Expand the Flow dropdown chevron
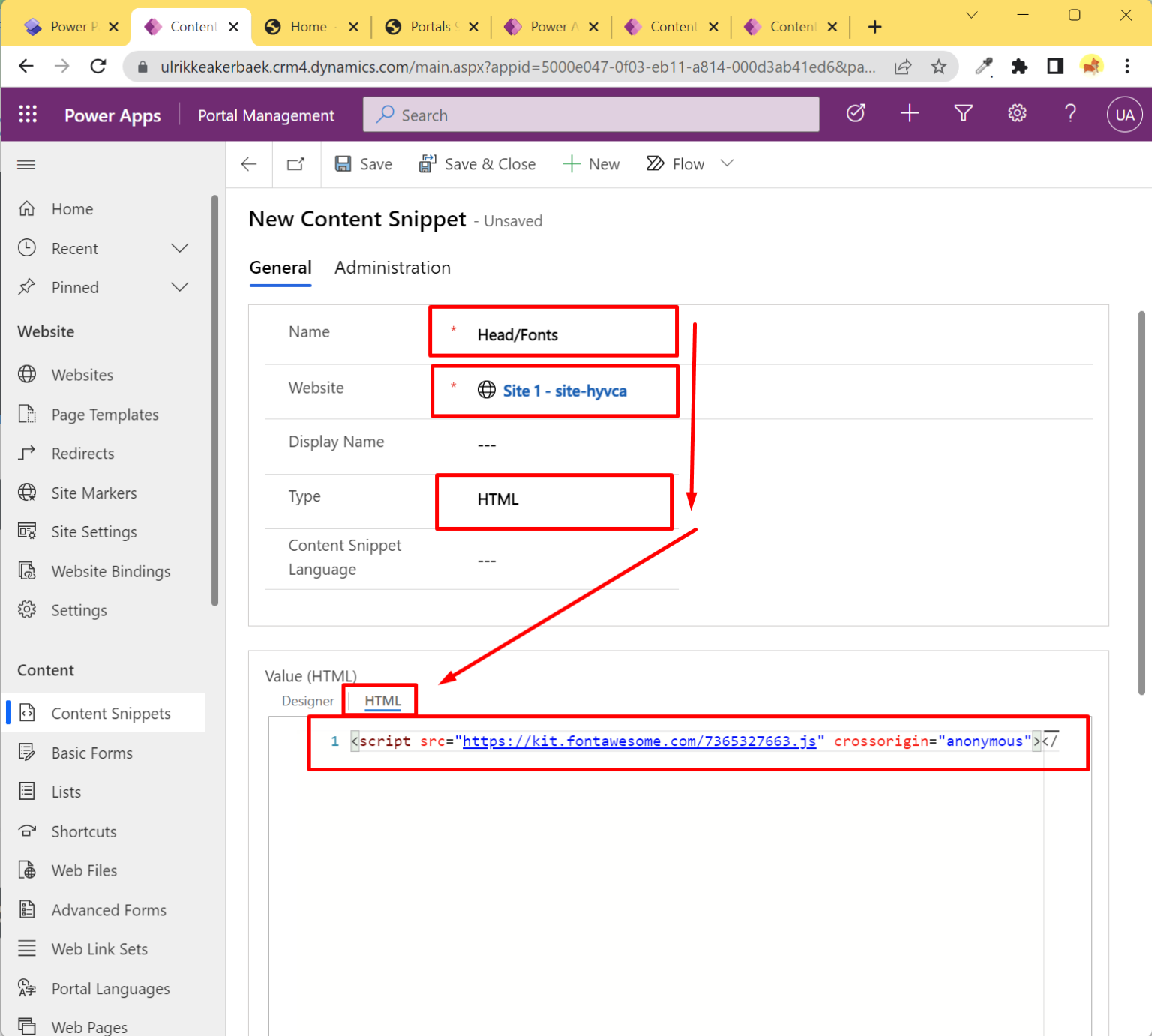This screenshot has width=1152, height=1036. tap(727, 163)
